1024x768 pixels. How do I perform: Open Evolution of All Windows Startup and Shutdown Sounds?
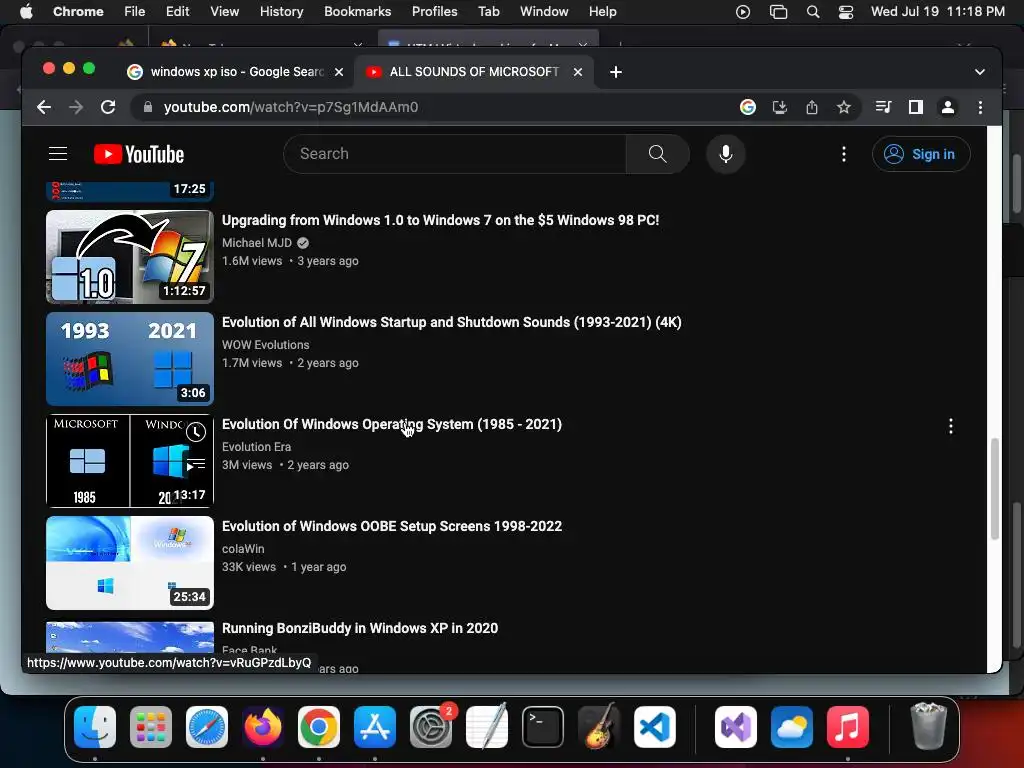click(x=451, y=322)
